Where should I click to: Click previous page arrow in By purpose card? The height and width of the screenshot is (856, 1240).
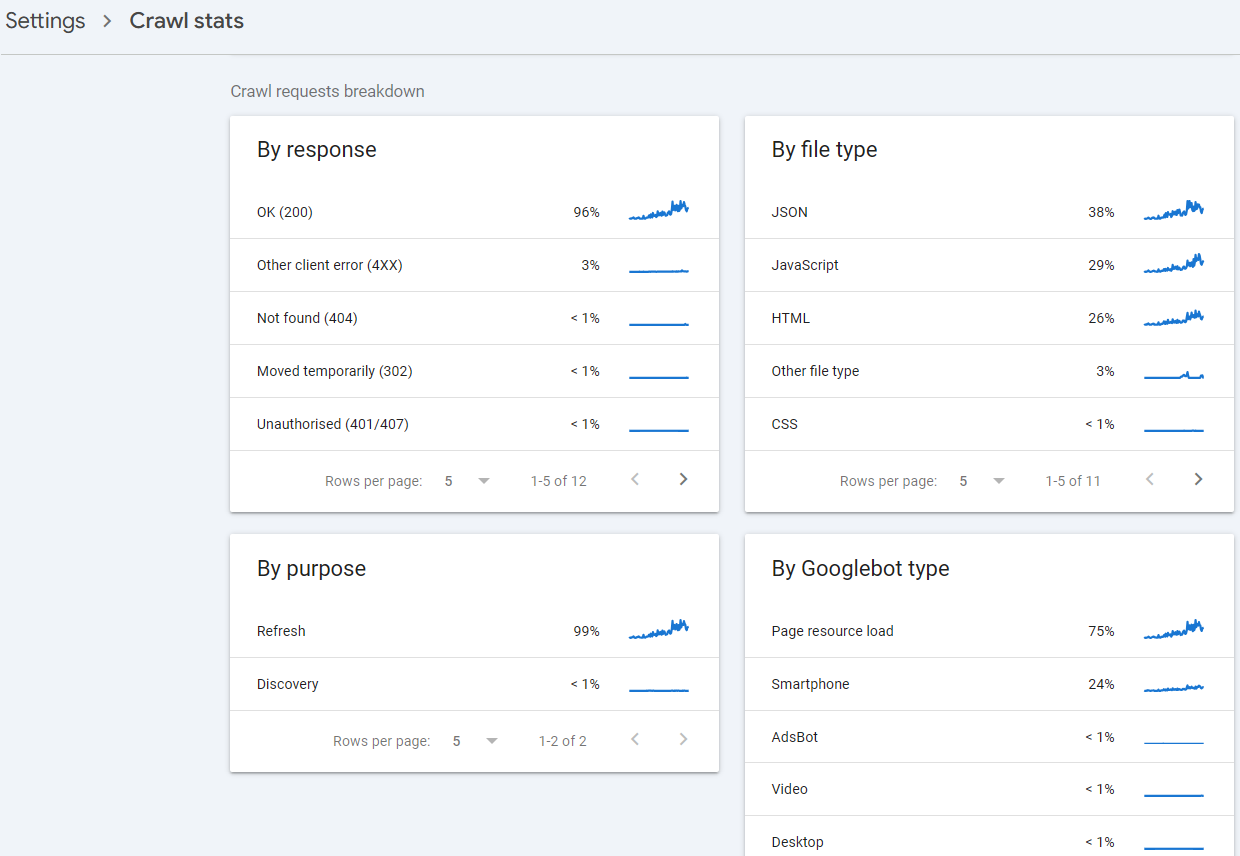[635, 739]
